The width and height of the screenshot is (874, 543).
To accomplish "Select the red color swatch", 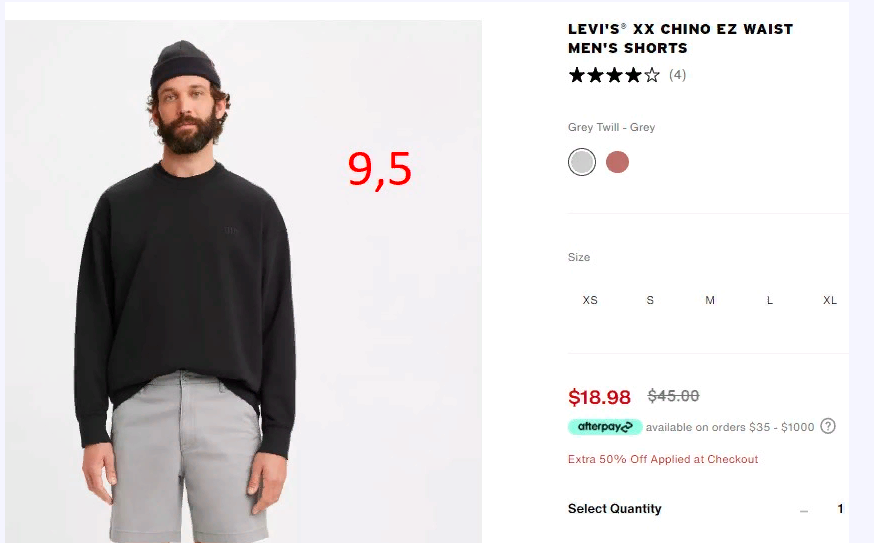I will tap(617, 162).
